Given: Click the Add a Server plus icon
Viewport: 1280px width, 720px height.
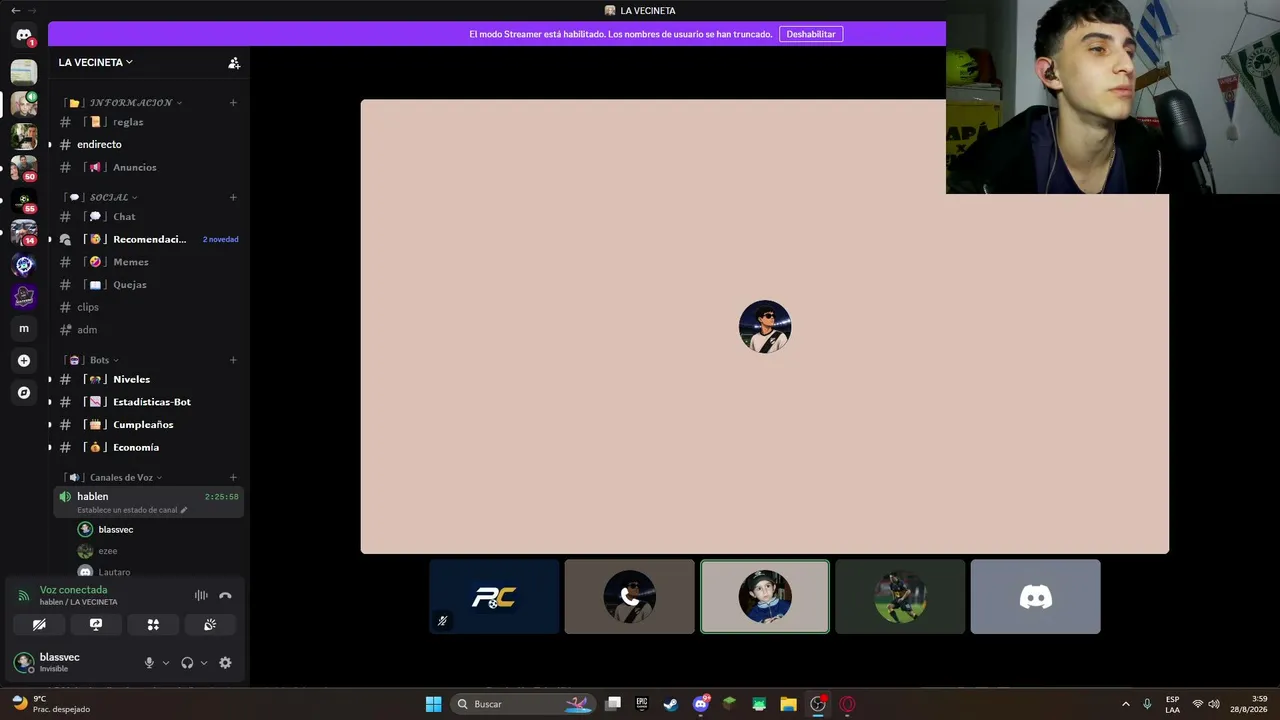Looking at the screenshot, I should pyautogui.click(x=24, y=361).
